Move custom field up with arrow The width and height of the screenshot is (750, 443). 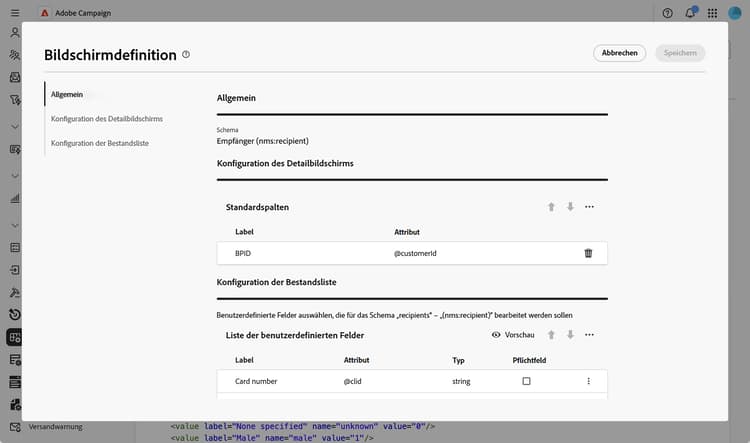click(551, 335)
